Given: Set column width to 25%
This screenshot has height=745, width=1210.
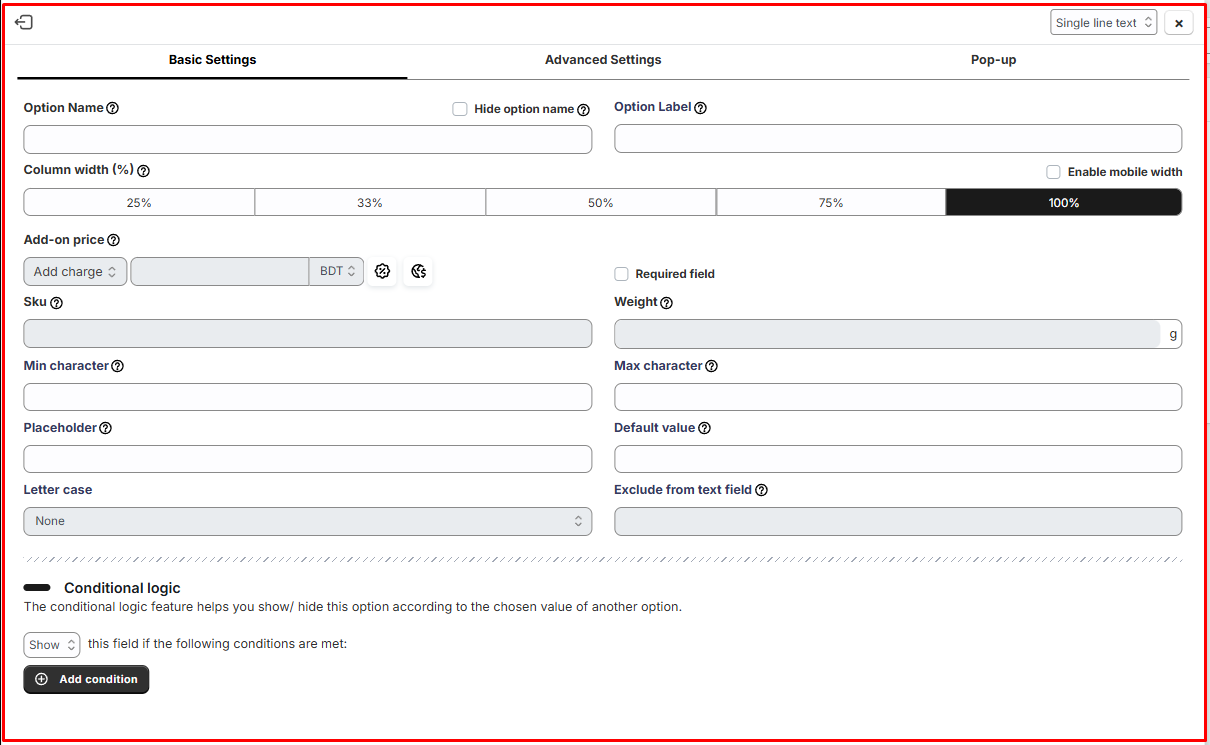Looking at the screenshot, I should 139,203.
